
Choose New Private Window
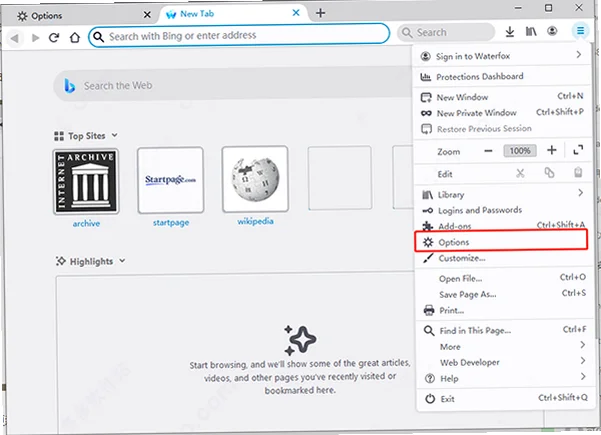click(502, 113)
